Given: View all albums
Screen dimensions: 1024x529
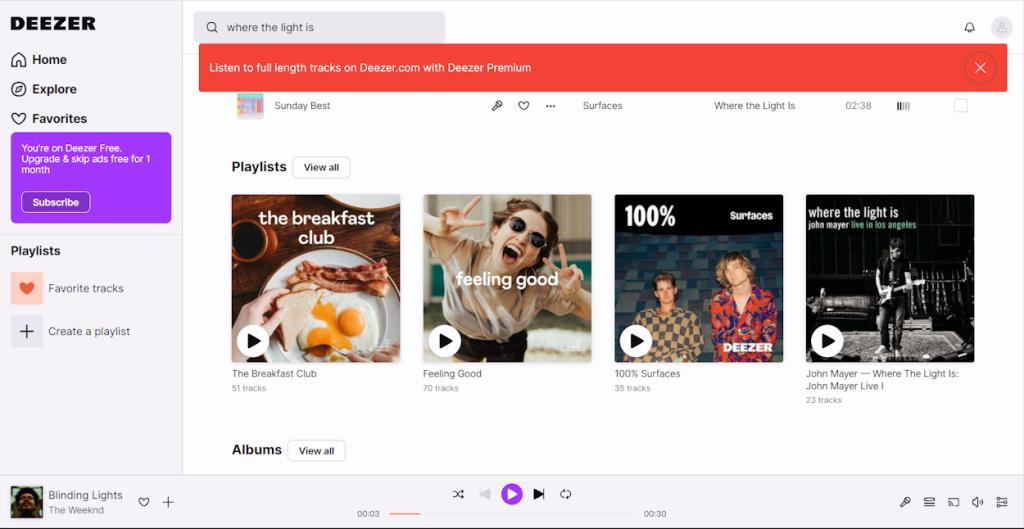Looking at the screenshot, I should (x=316, y=451).
